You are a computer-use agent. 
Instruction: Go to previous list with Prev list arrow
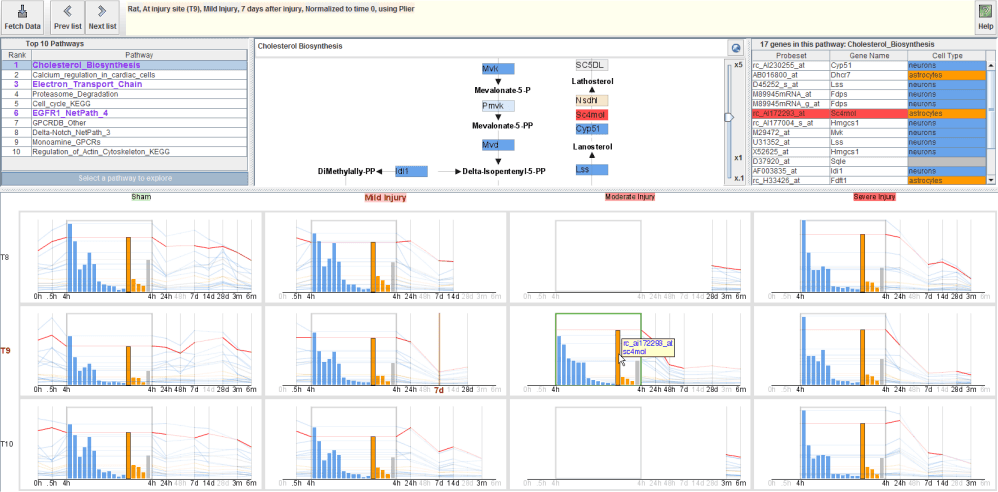tap(68, 16)
